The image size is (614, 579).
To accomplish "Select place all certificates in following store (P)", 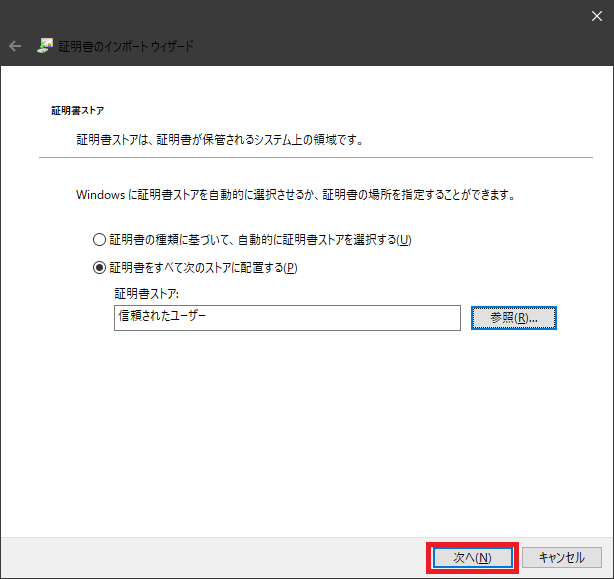I will (x=195, y=268).
